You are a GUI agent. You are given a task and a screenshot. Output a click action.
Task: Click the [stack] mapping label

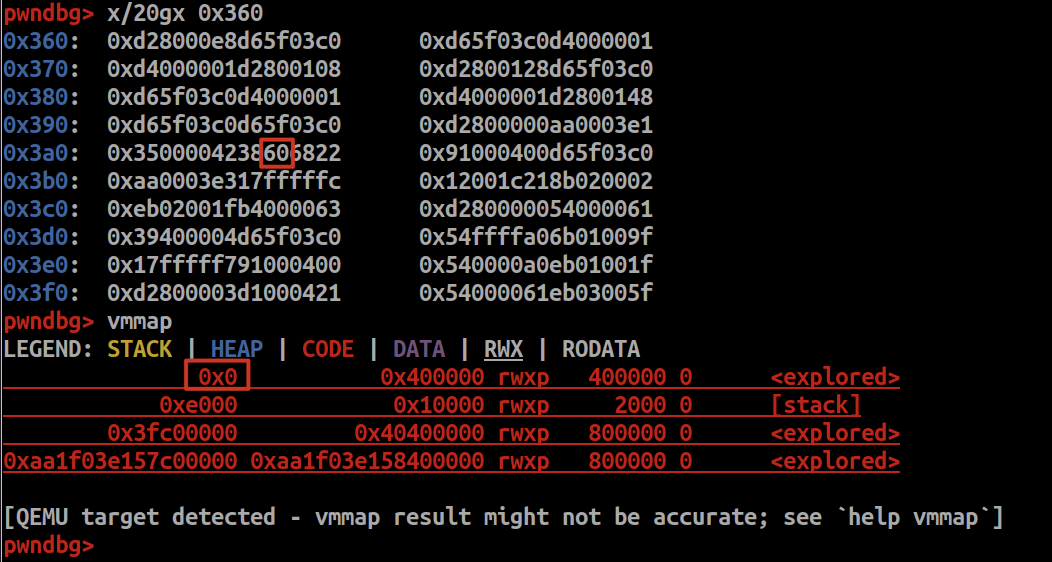(816, 405)
